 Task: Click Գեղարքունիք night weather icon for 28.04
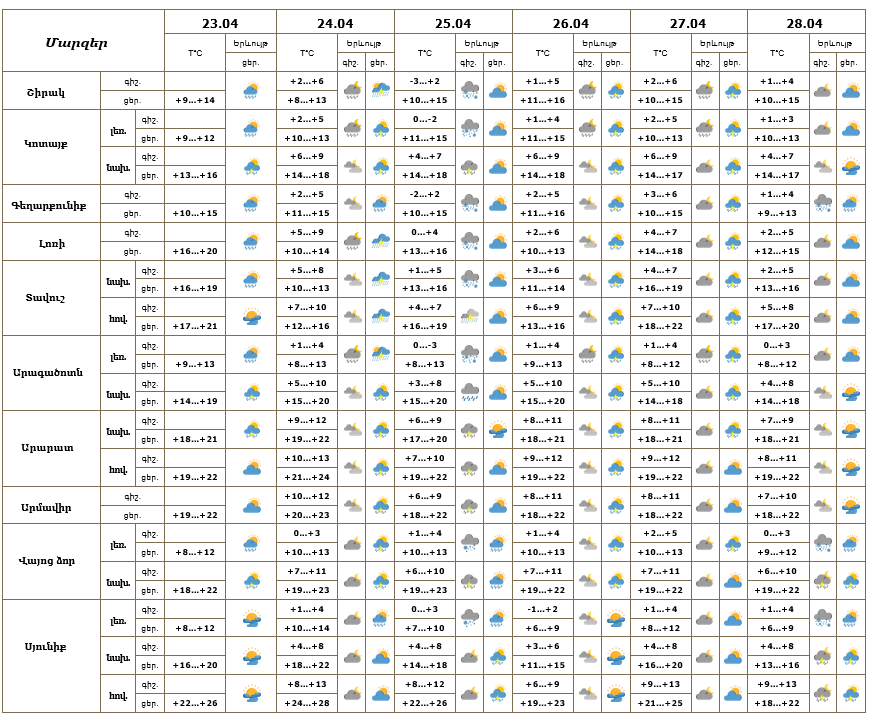(x=822, y=204)
